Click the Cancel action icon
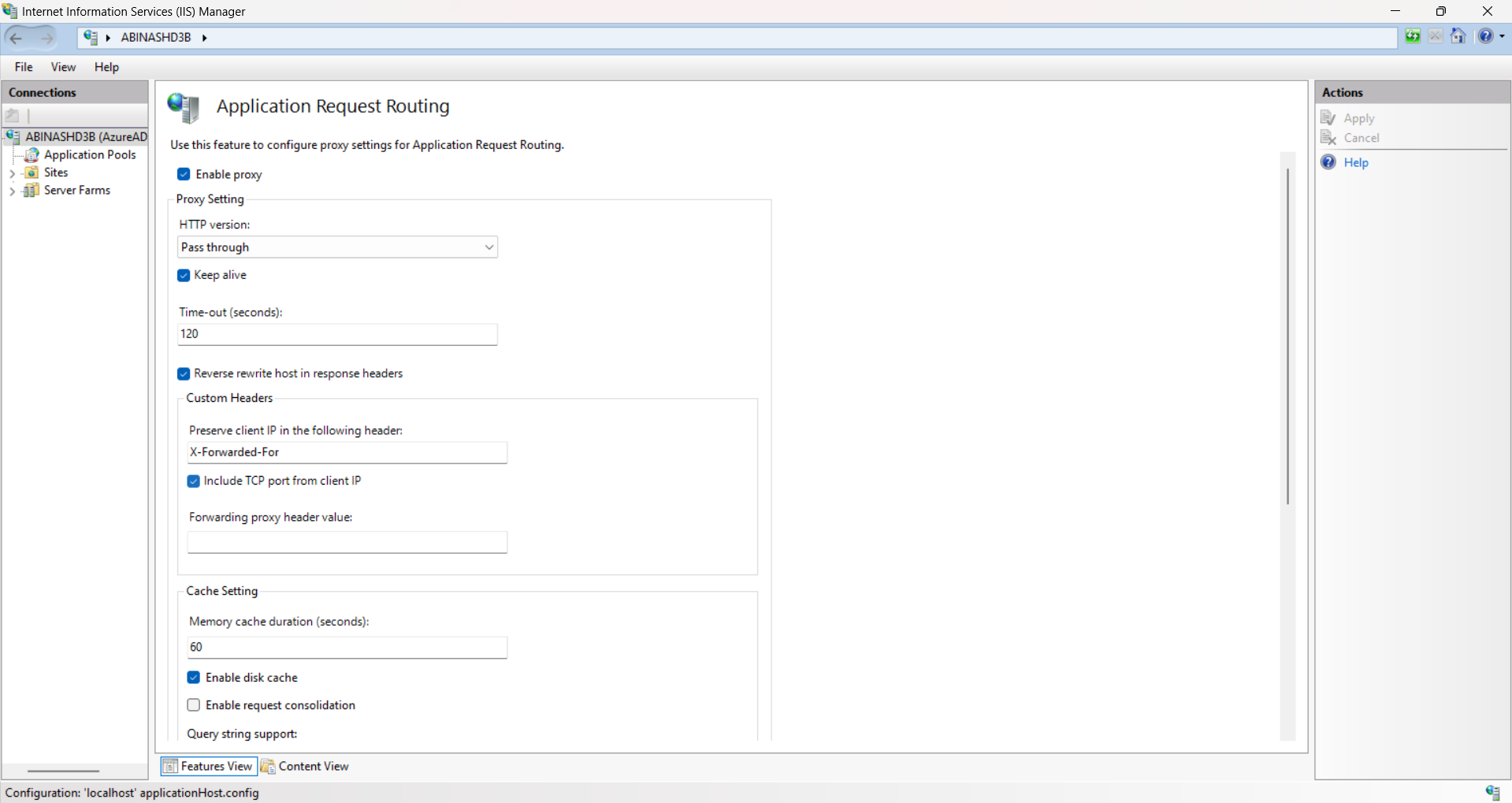 [x=1328, y=137]
